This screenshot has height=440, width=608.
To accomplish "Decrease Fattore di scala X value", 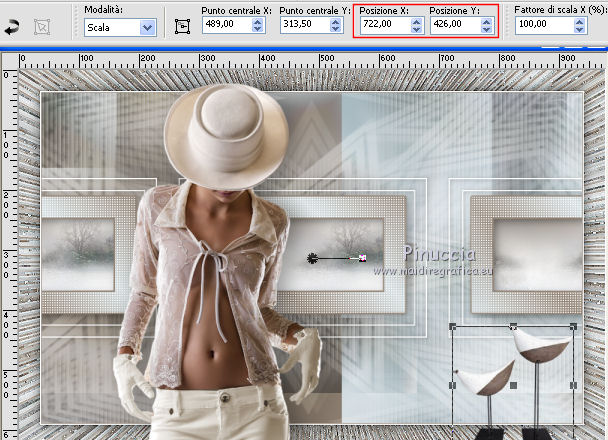I will 580,29.
